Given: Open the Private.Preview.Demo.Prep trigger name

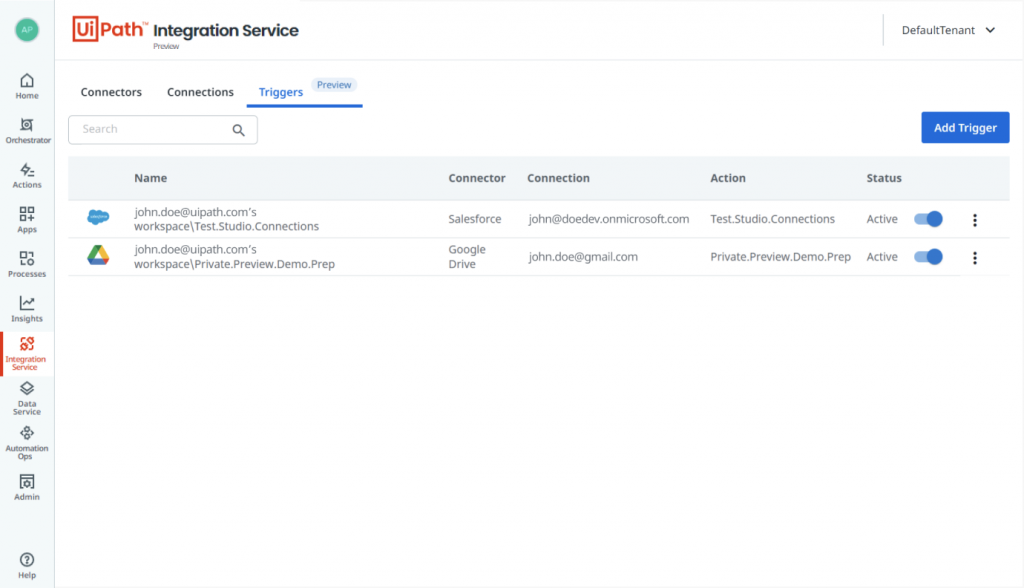Looking at the screenshot, I should pos(234,257).
